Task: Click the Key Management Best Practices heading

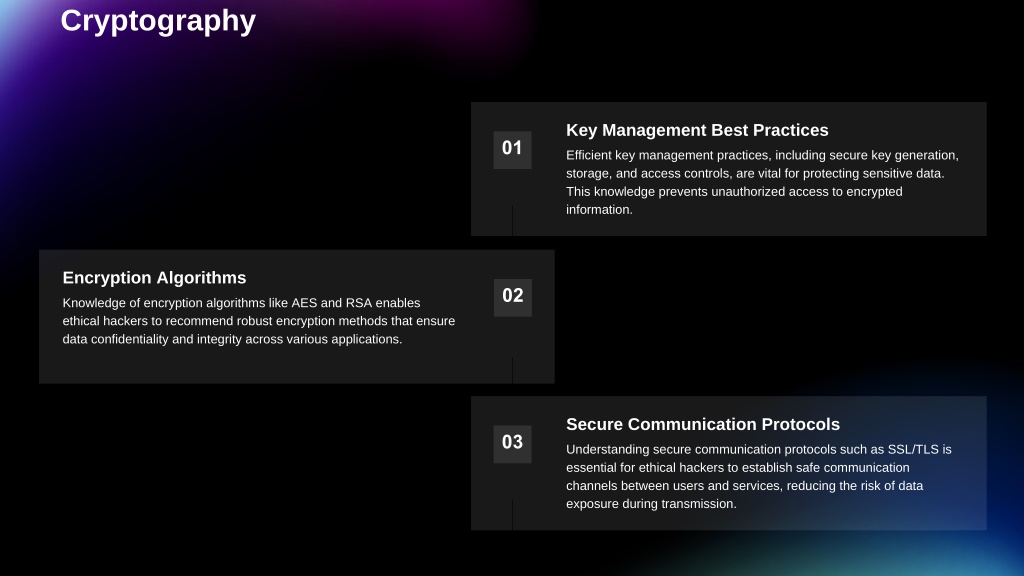Action: pyautogui.click(x=697, y=130)
